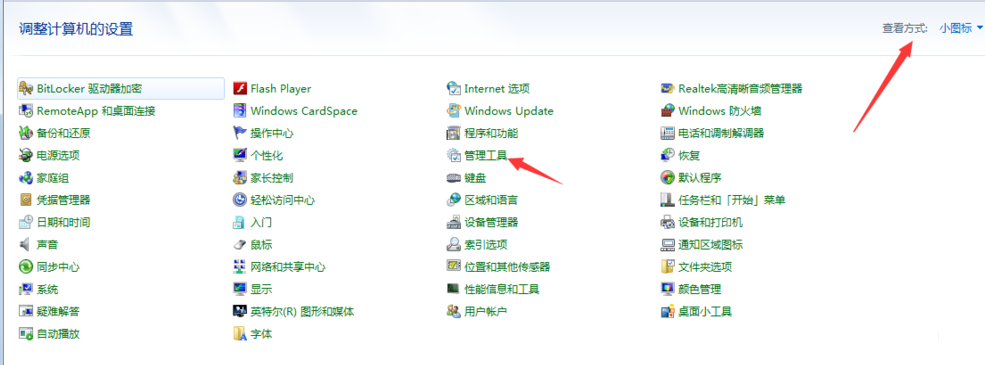The width and height of the screenshot is (985, 365).
Task: Open the 设备管理器 link
Action: 491,222
